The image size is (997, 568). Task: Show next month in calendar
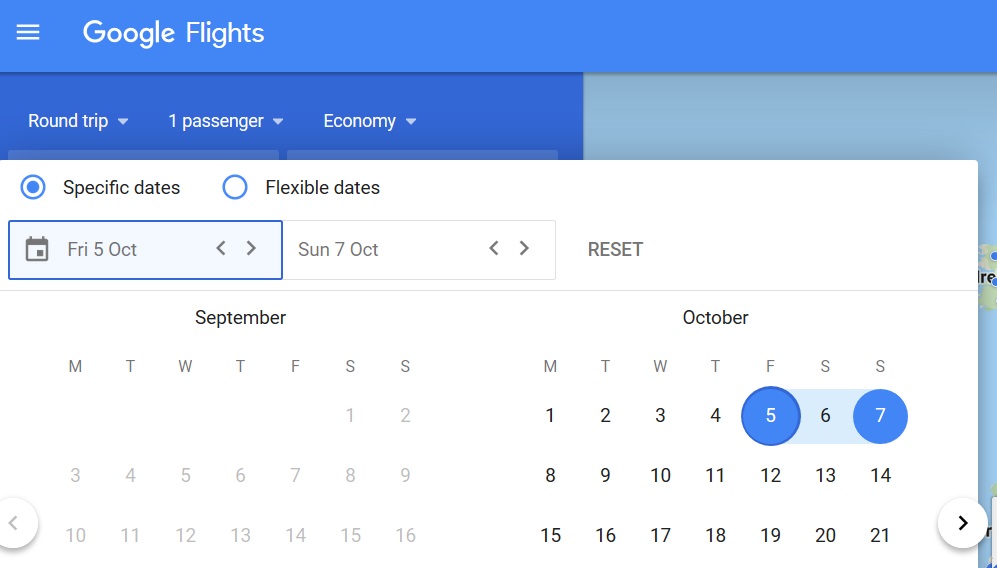coord(962,522)
